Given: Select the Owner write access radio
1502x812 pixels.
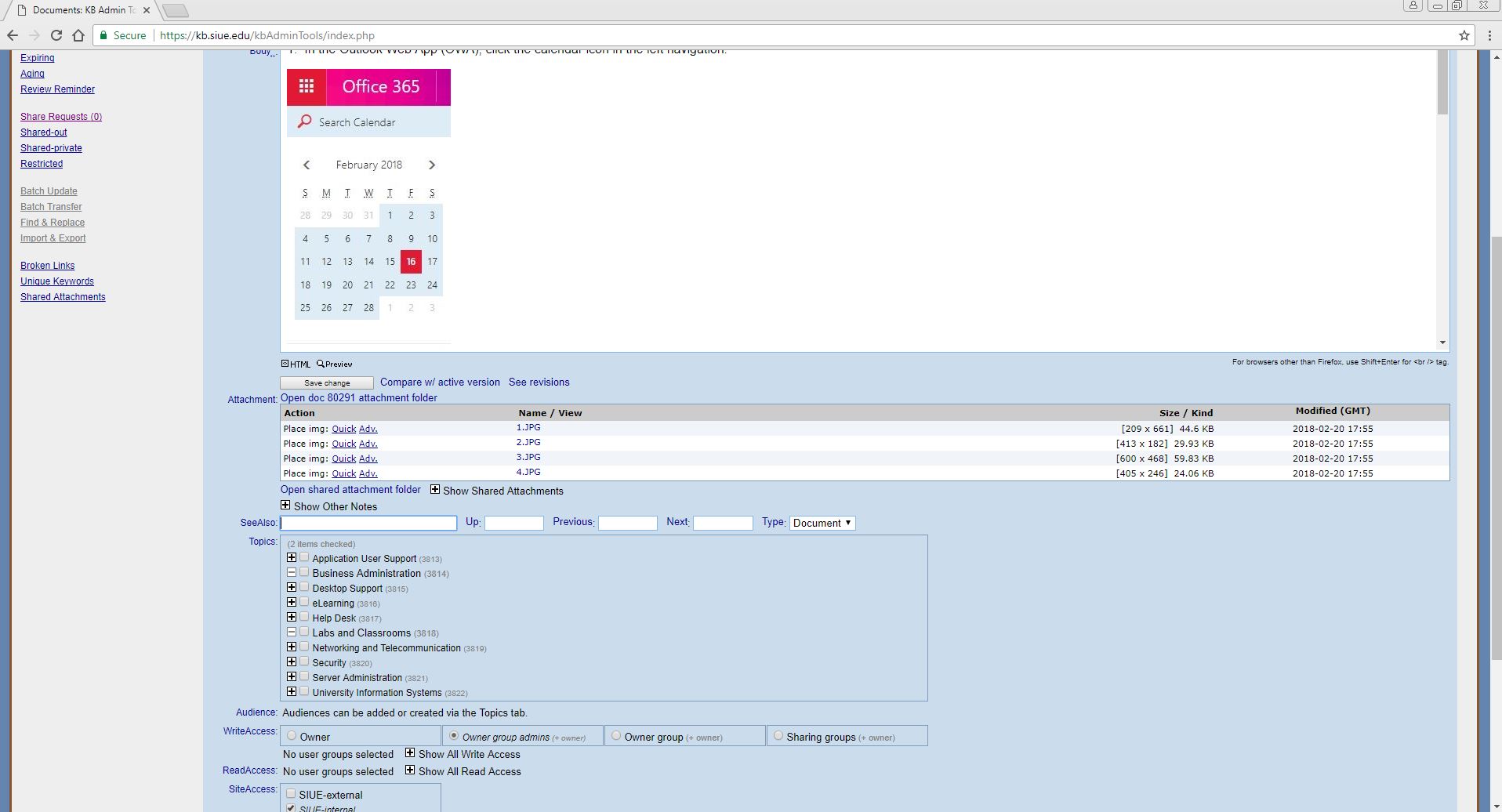Looking at the screenshot, I should coord(292,736).
